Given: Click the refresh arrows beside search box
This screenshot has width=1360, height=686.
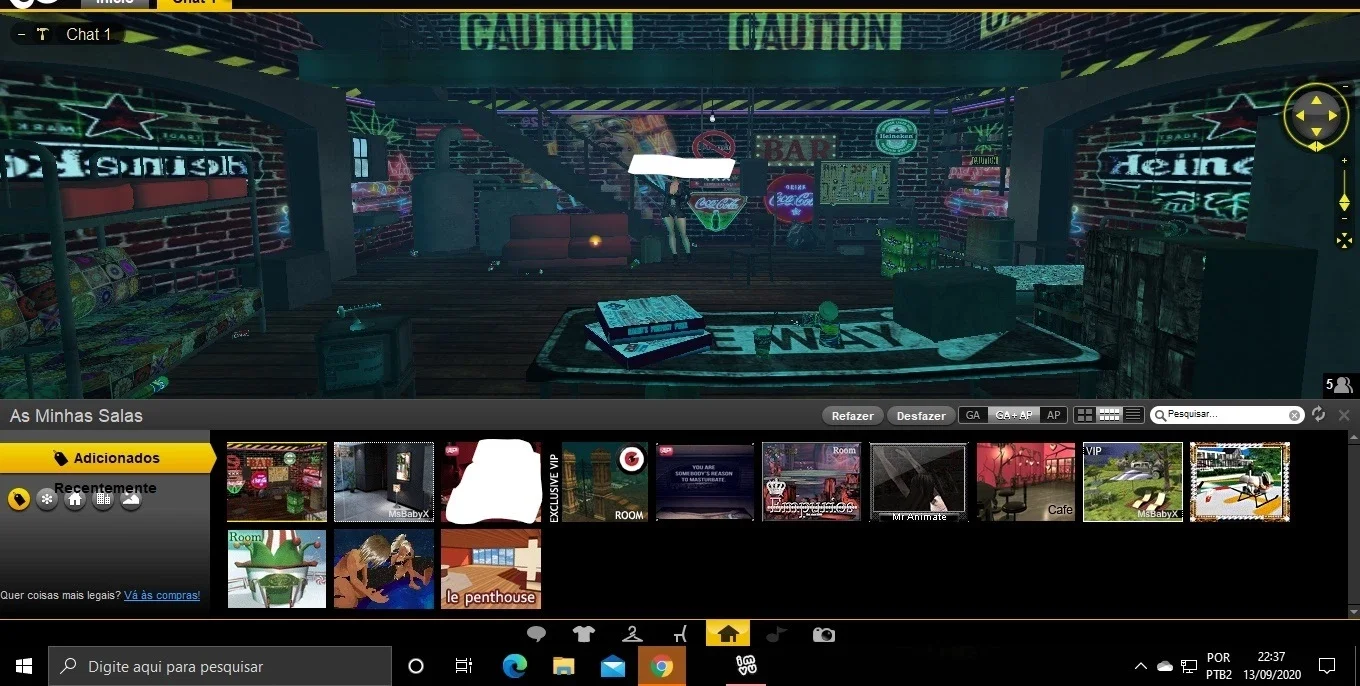Looking at the screenshot, I should coord(1318,415).
